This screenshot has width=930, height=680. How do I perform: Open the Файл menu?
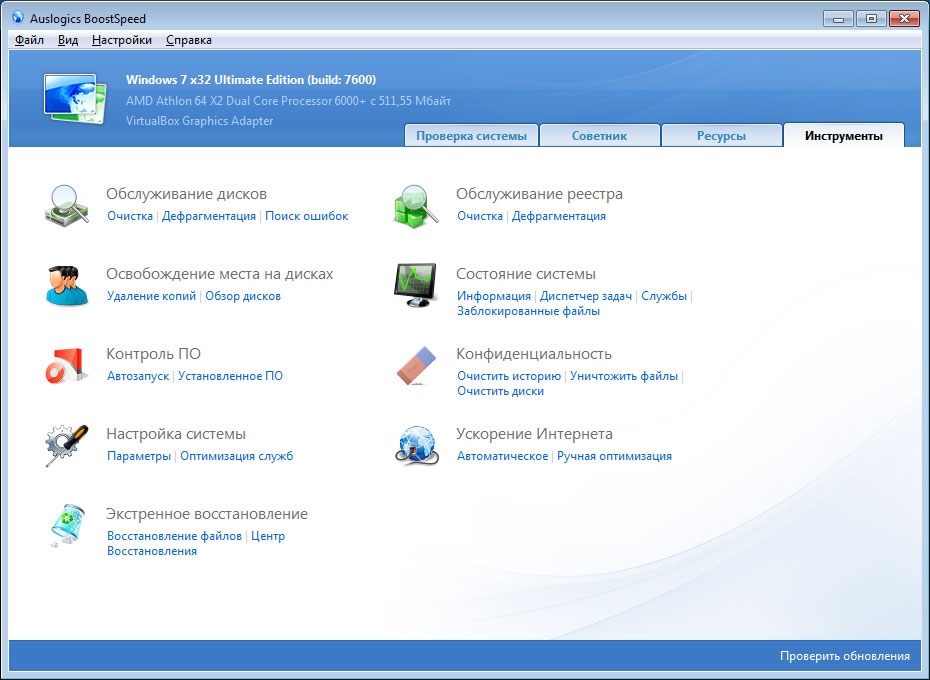(29, 40)
